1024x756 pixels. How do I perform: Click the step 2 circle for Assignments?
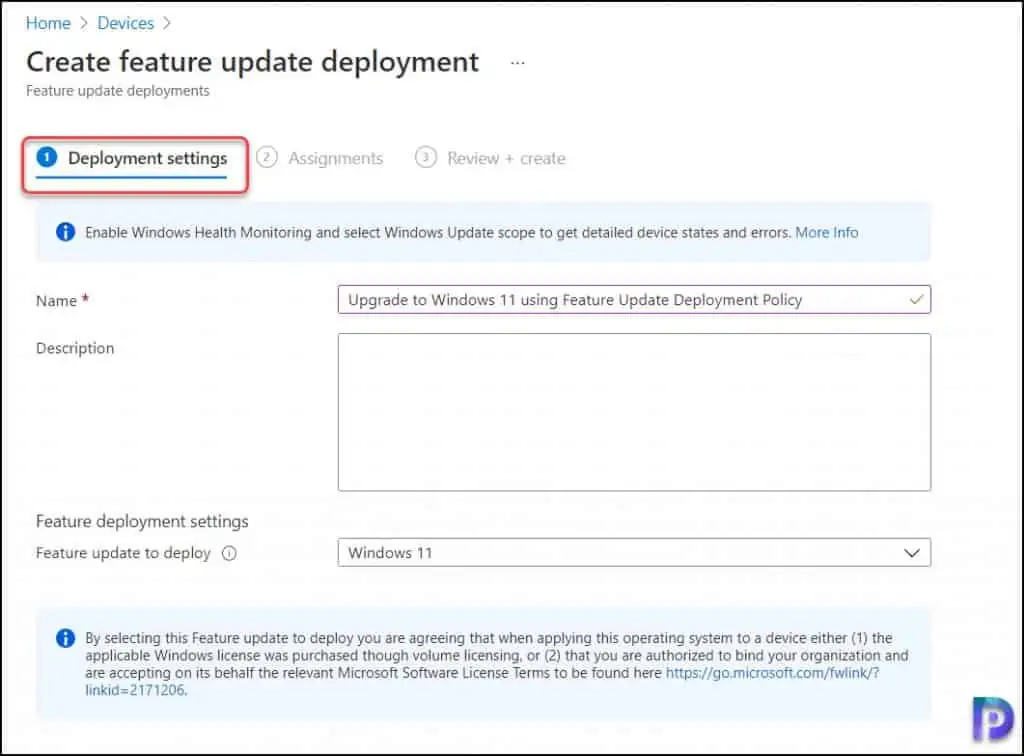coord(266,157)
